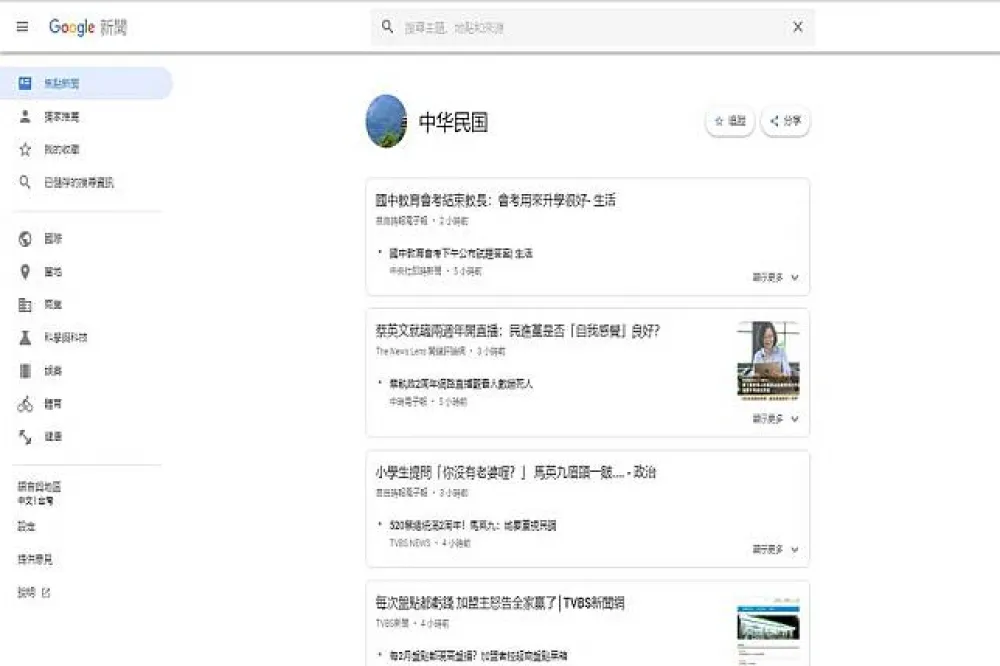Expand show more on 蔡英文 card
This screenshot has height=666, width=1000.
point(776,419)
